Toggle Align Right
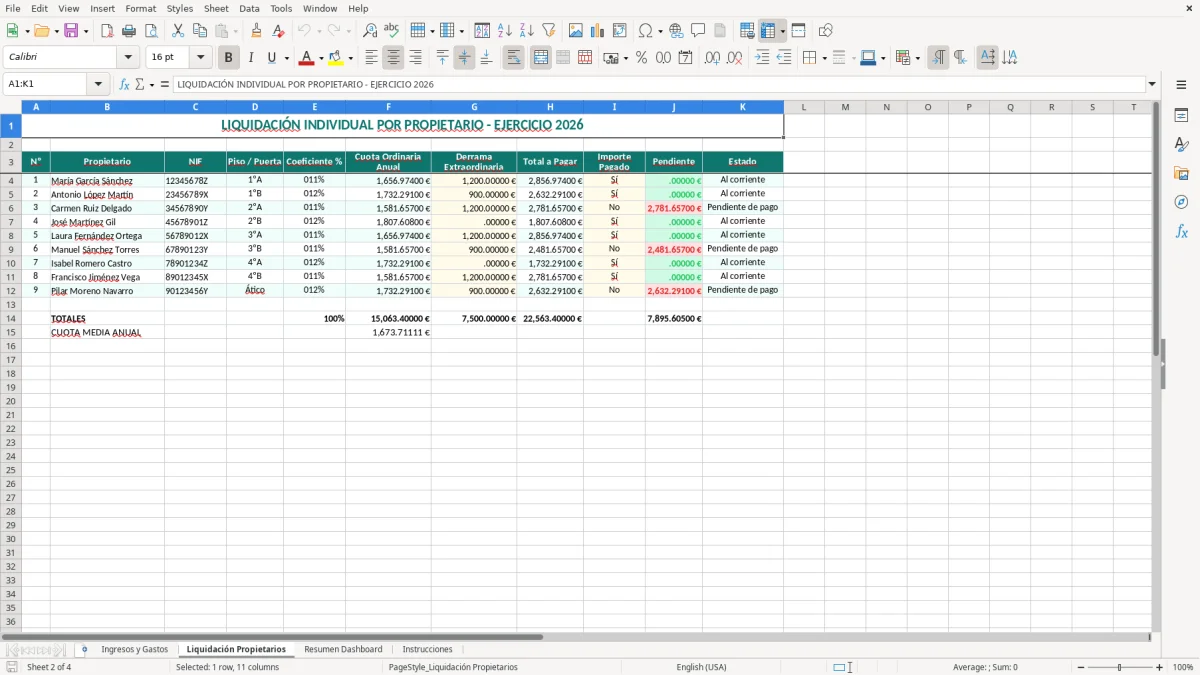Image resolution: width=1200 pixels, height=675 pixels. pyautogui.click(x=415, y=58)
